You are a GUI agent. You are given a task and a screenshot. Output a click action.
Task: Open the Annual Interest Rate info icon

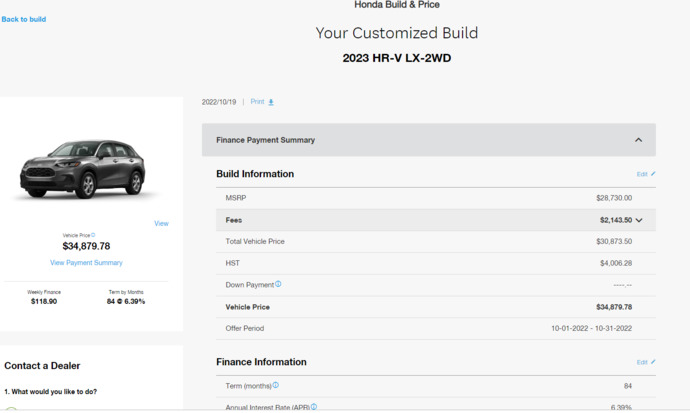click(314, 407)
